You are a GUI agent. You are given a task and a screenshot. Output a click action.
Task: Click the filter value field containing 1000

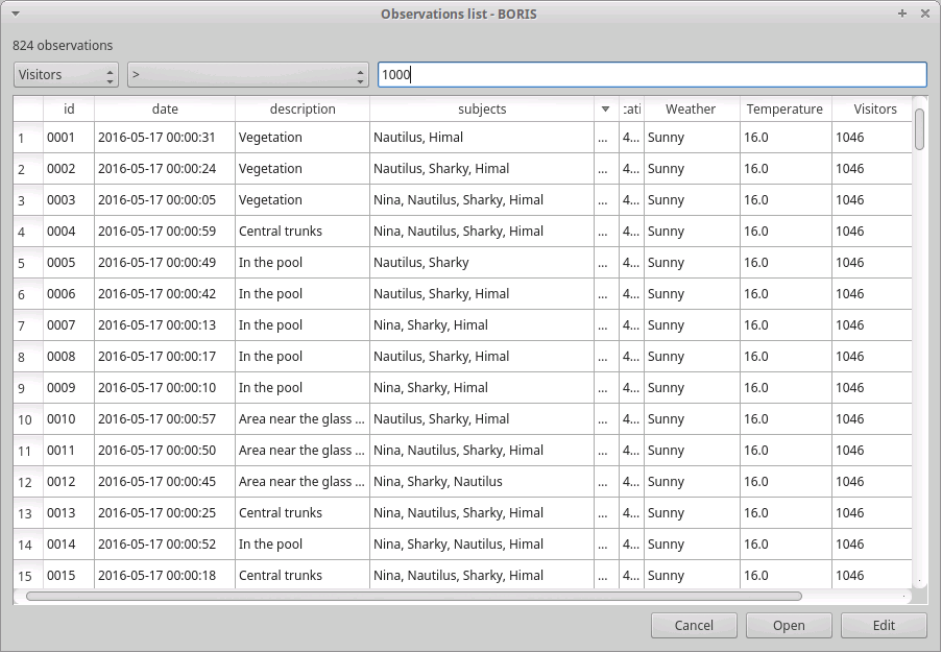pos(652,74)
